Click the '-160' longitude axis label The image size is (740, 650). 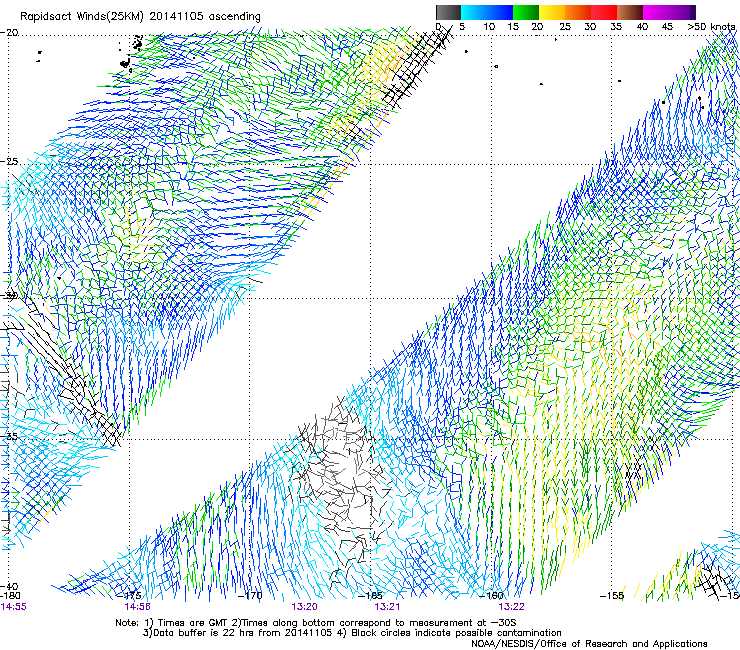(492, 595)
